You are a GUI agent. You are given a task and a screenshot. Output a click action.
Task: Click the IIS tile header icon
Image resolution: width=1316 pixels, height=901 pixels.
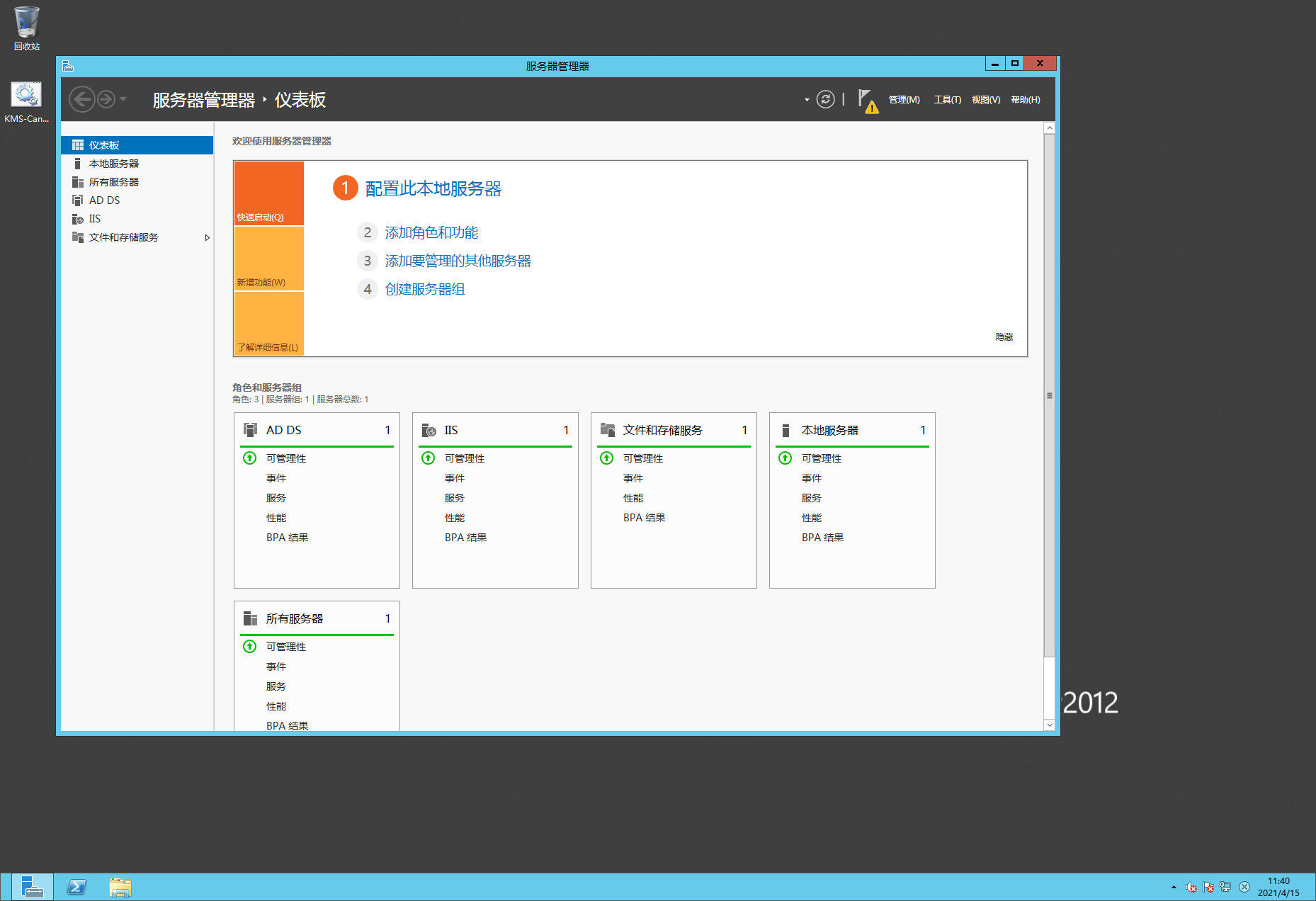point(429,430)
